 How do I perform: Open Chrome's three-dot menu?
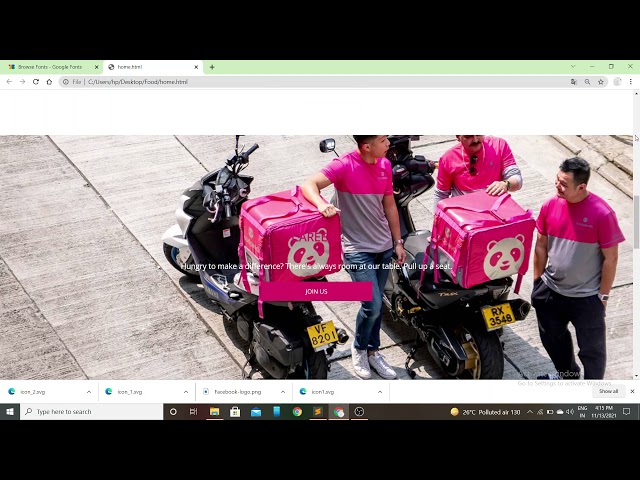tap(631, 82)
